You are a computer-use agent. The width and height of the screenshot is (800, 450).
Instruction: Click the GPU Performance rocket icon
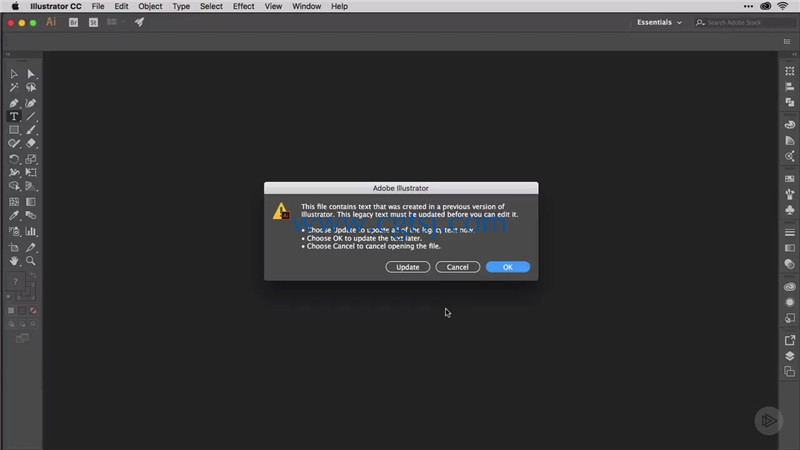tap(139, 22)
